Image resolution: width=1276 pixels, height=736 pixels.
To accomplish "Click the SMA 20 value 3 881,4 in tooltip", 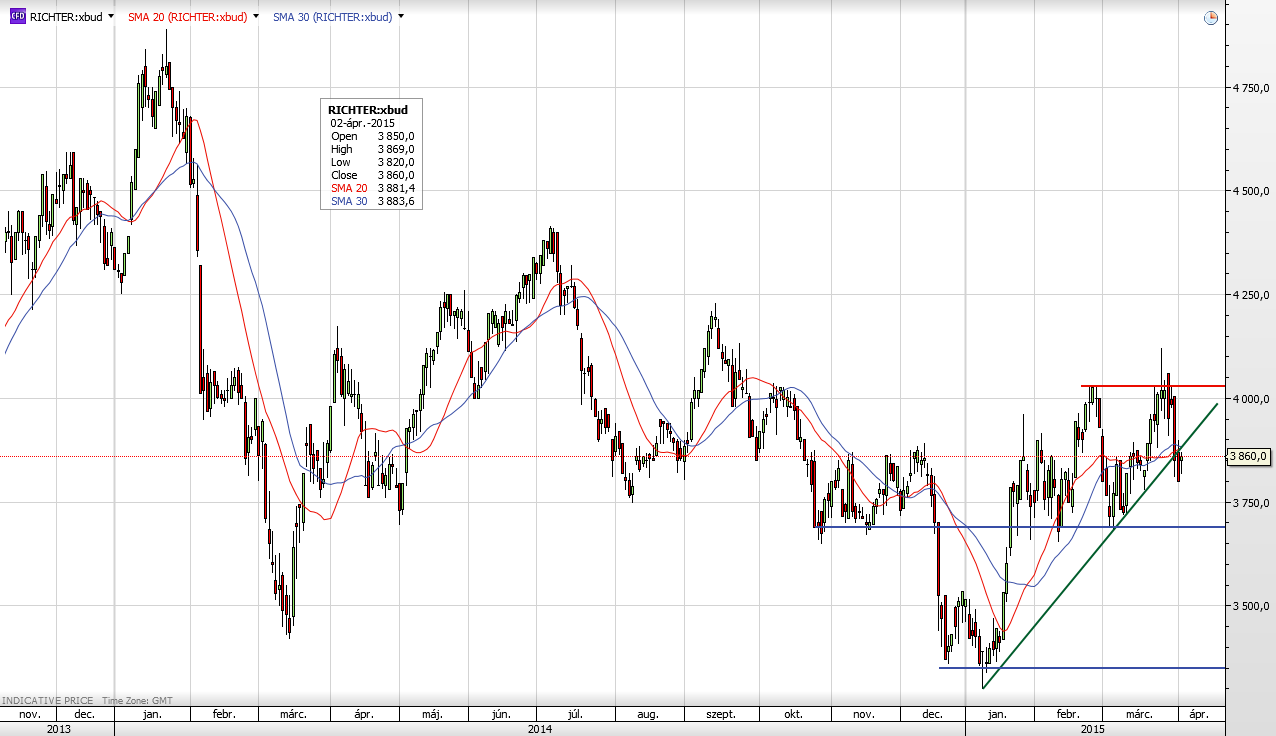I will [x=396, y=188].
